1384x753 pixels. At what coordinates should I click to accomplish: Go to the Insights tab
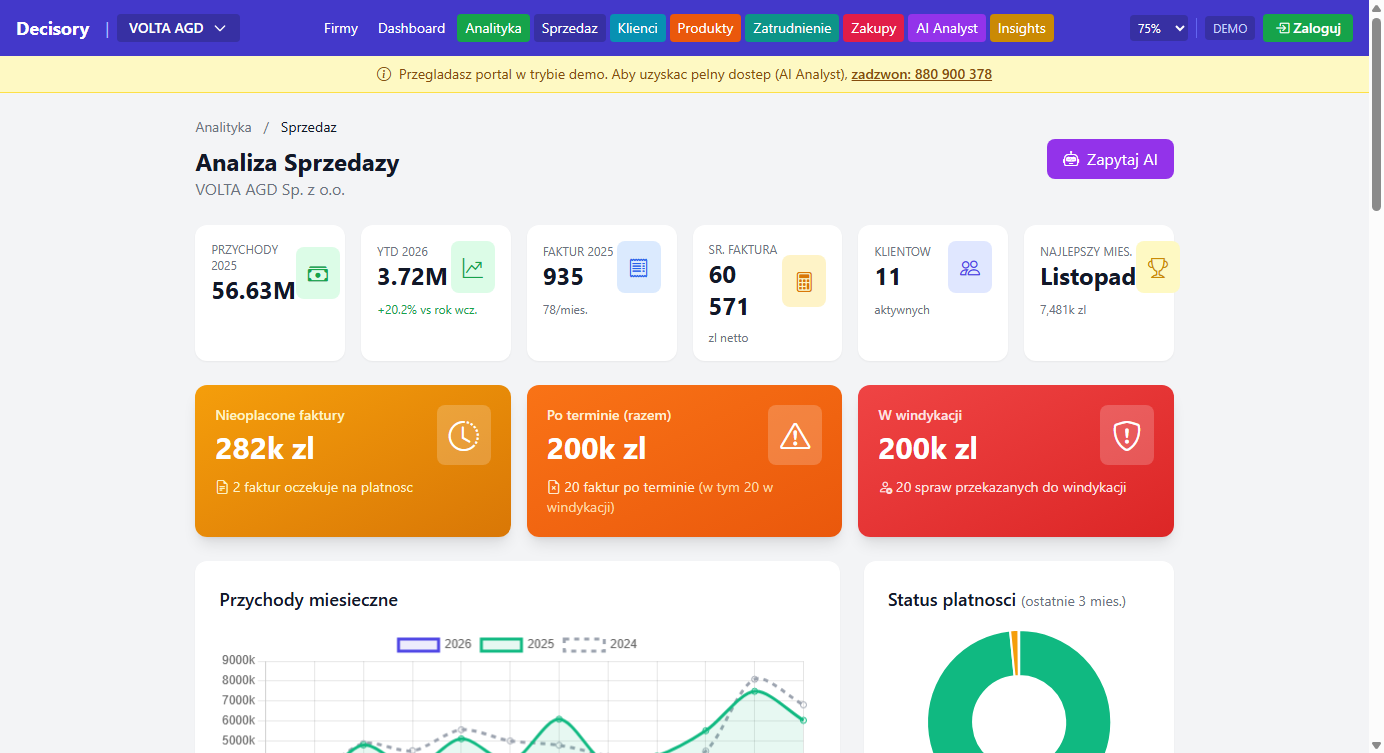1021,28
